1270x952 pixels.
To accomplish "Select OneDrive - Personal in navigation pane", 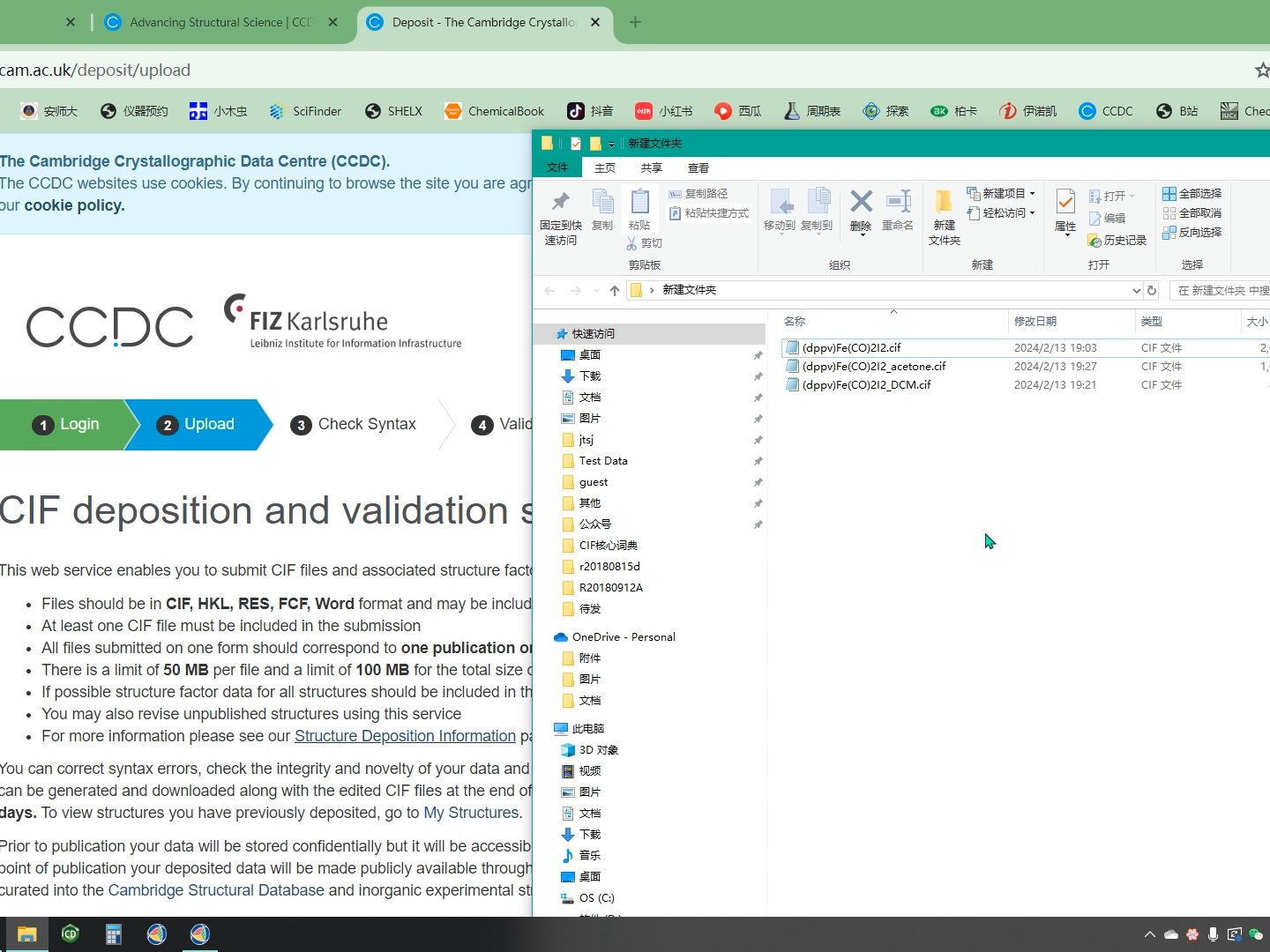I will tap(623, 637).
